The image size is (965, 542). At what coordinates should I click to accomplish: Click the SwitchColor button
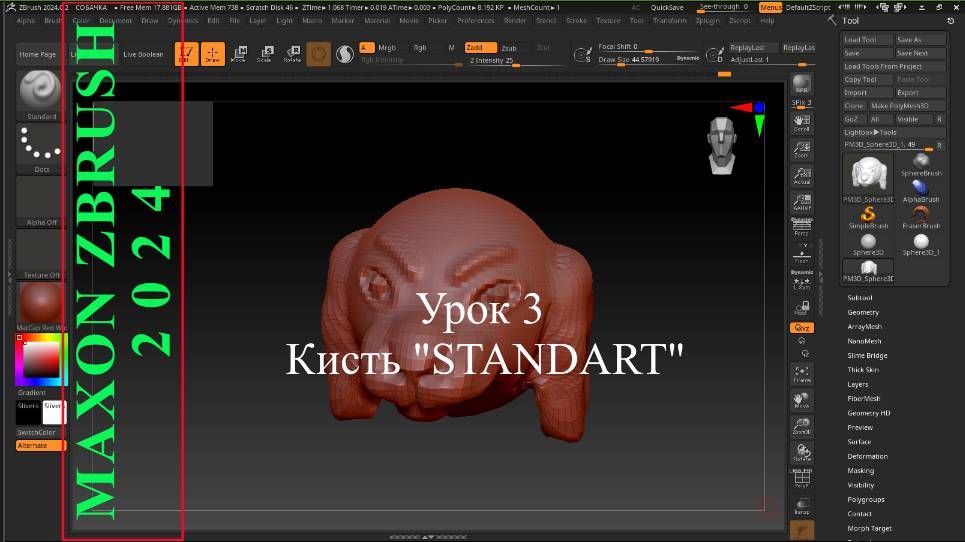click(41, 432)
